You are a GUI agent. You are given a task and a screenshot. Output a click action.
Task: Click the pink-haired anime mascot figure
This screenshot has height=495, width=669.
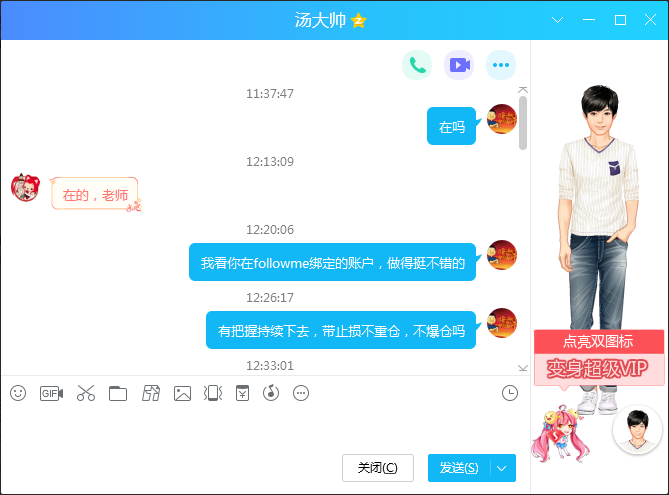[x=560, y=434]
